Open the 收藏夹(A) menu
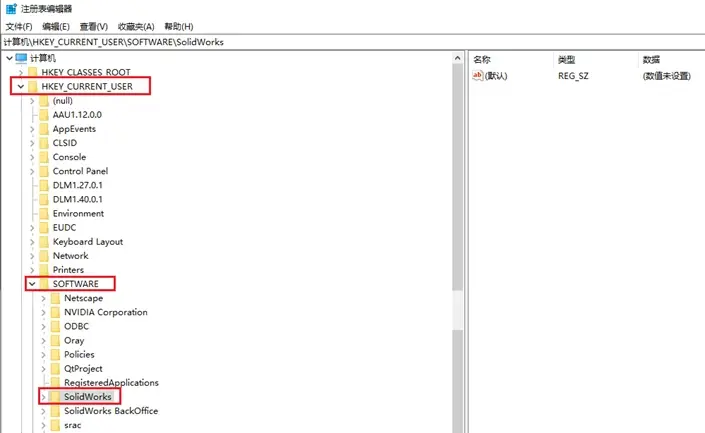The image size is (705, 433). click(x=136, y=27)
